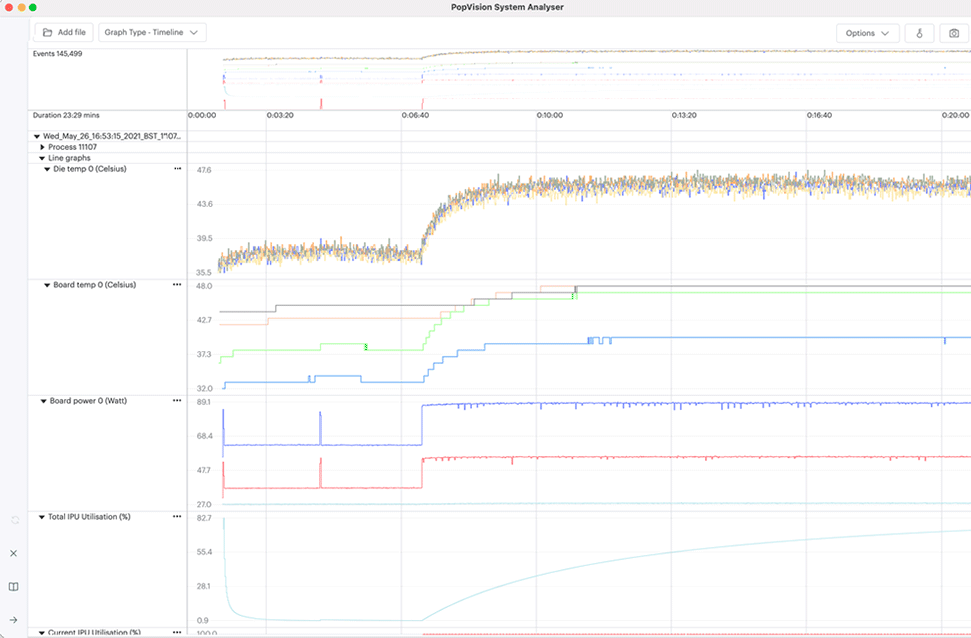
Task: Open the three-dot menu for Current IPU Utilisation
Action: [x=177, y=632]
